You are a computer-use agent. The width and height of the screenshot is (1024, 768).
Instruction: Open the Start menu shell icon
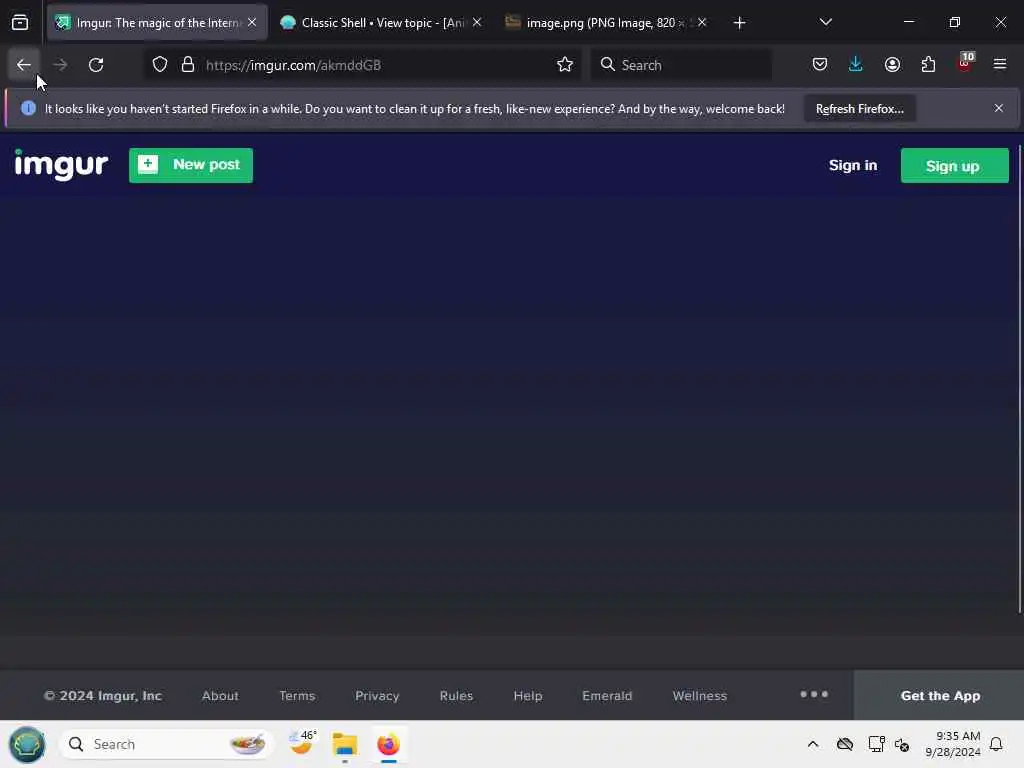(x=27, y=744)
